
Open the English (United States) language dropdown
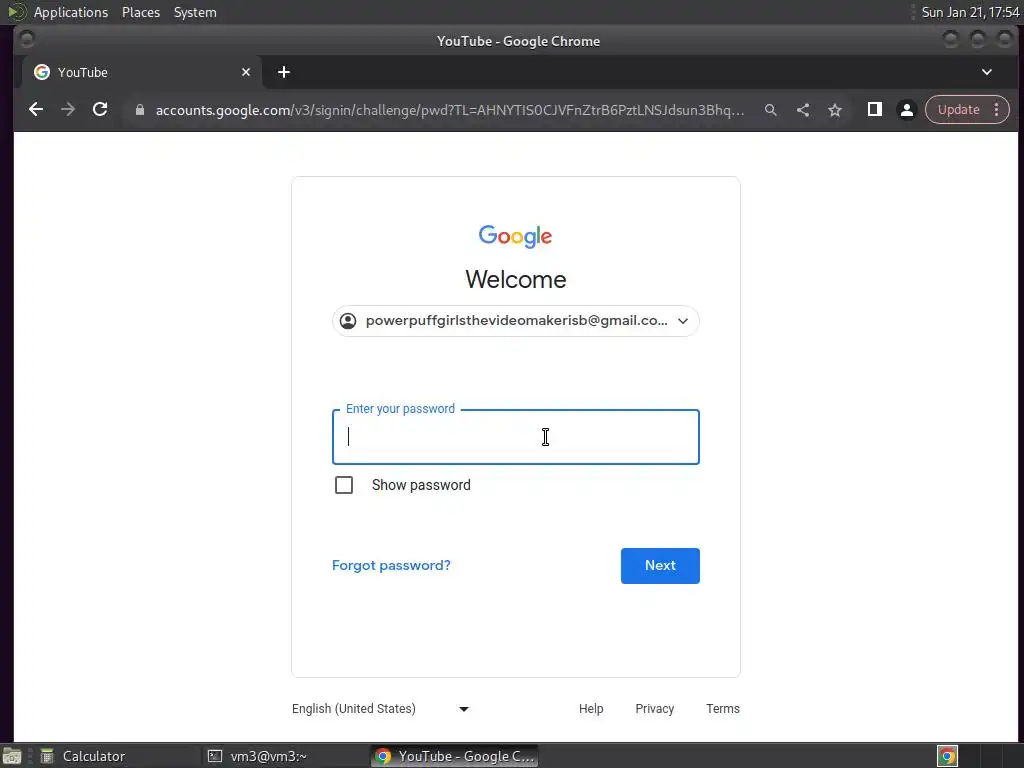(x=380, y=709)
